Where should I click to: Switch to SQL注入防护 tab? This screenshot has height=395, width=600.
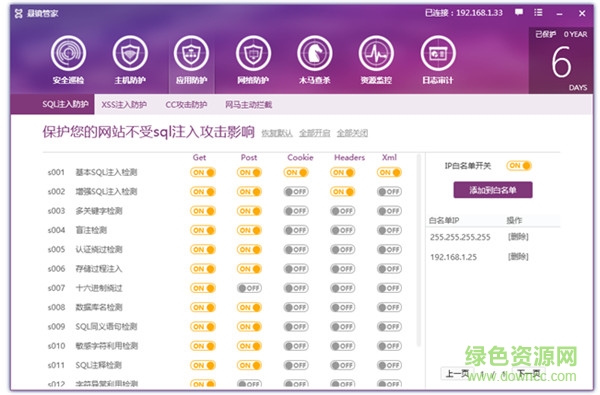[x=65, y=104]
